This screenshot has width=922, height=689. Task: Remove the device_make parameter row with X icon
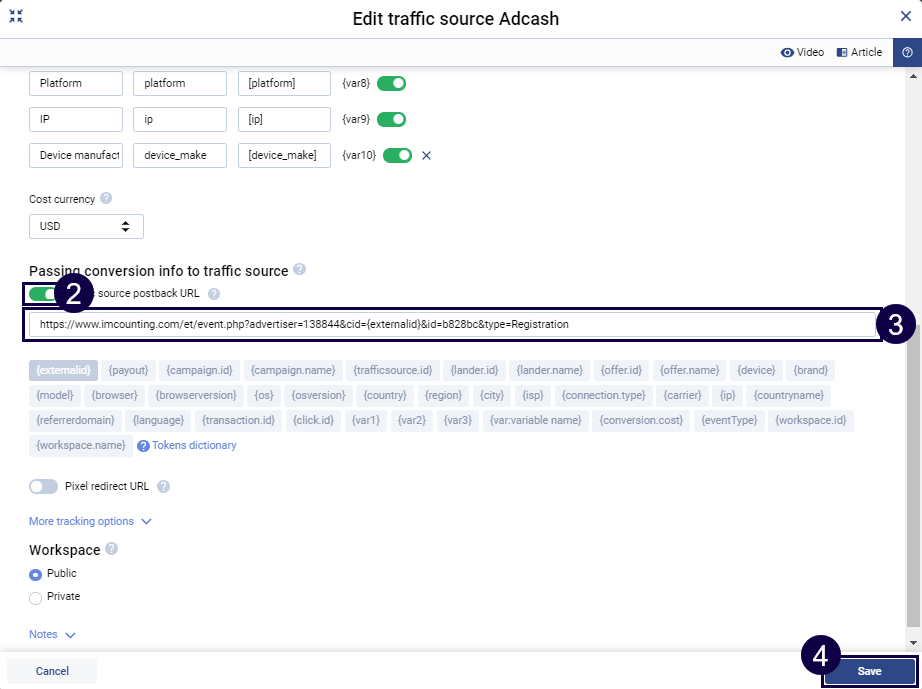pyautogui.click(x=426, y=155)
